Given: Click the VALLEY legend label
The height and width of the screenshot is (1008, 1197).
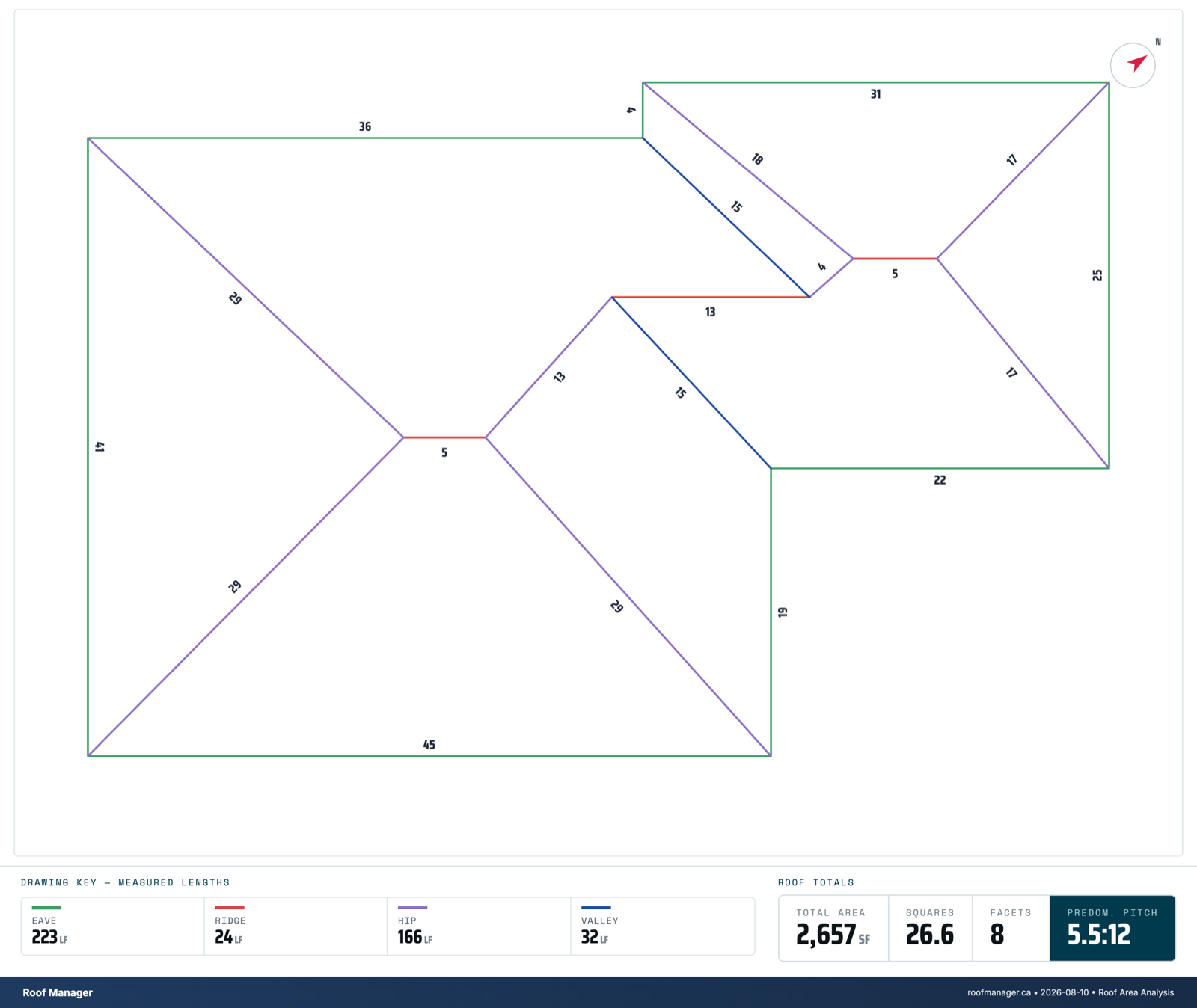Looking at the screenshot, I should coord(600,921).
